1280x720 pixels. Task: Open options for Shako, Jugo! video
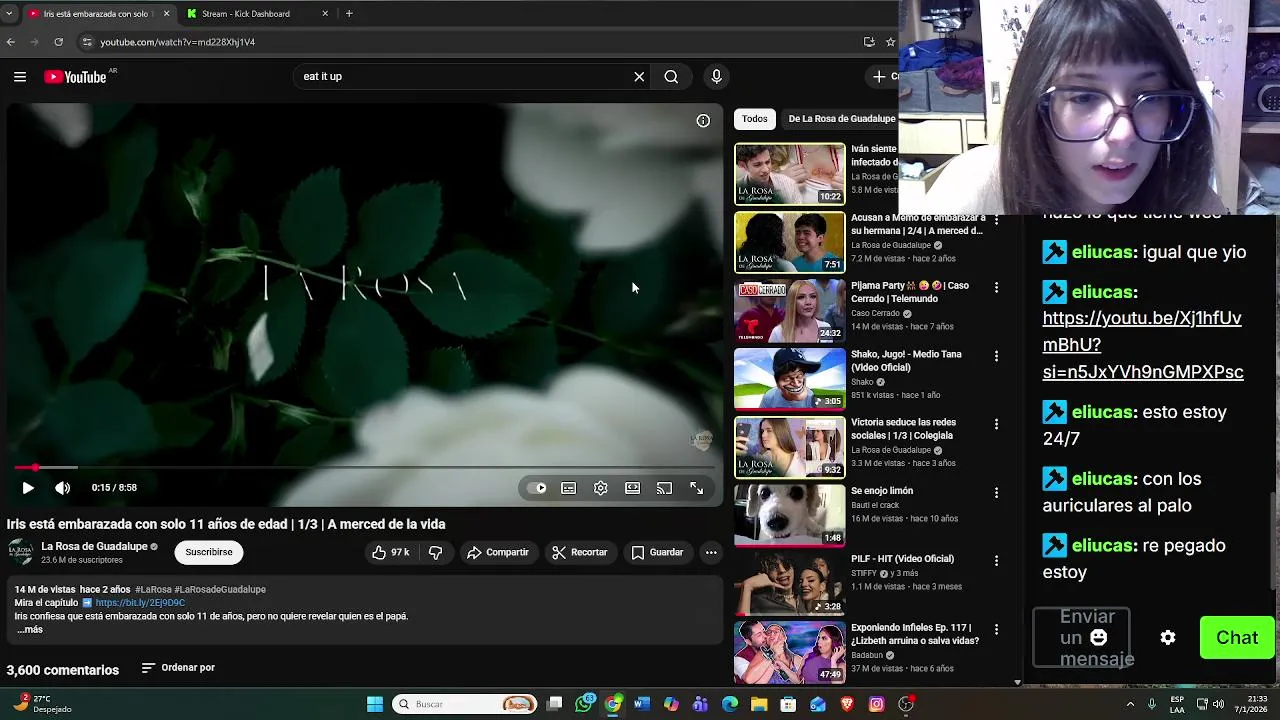coord(996,355)
